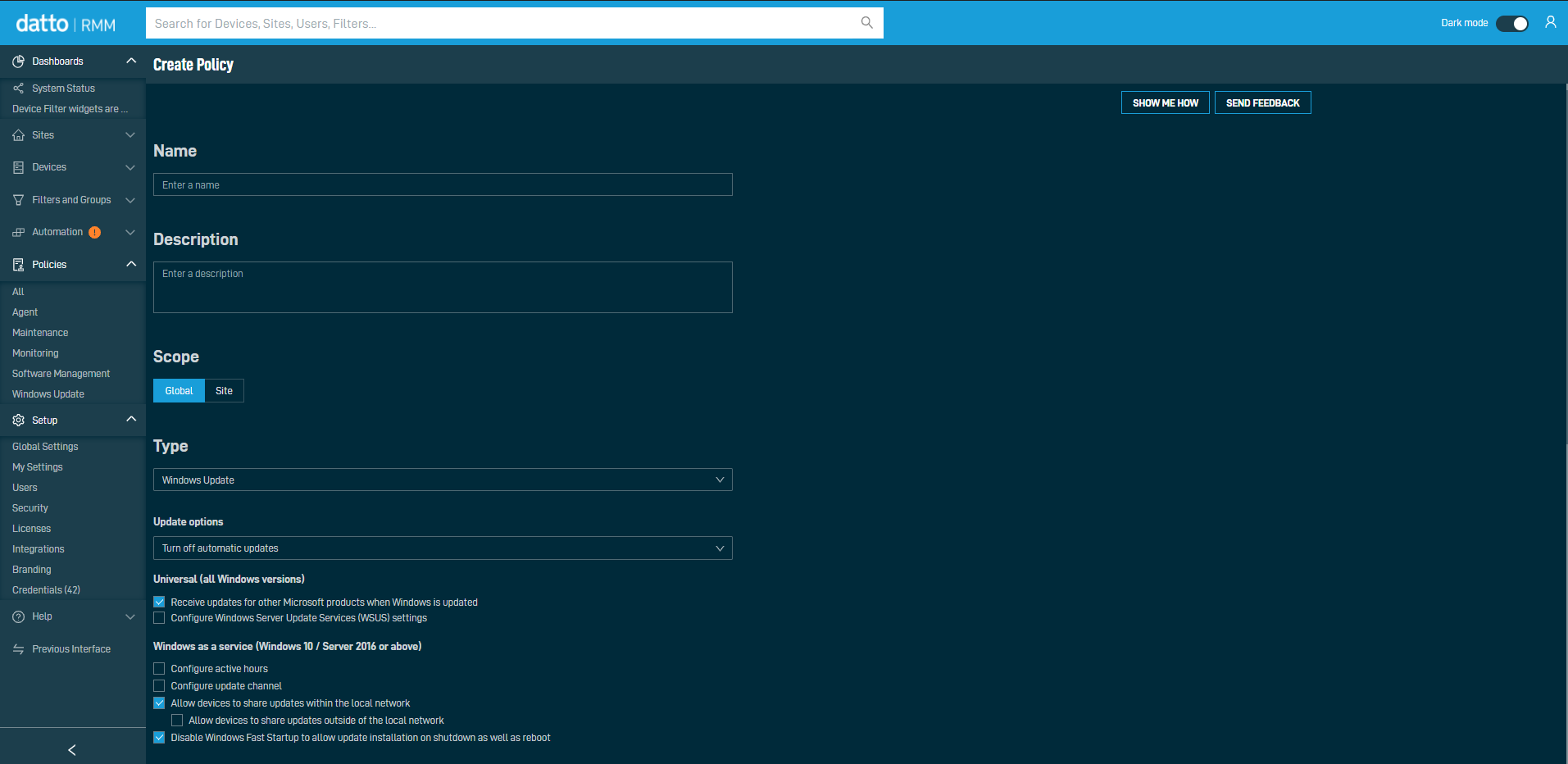The height and width of the screenshot is (764, 1568).
Task: Click the orange Automation alert badge
Action: pyautogui.click(x=95, y=233)
